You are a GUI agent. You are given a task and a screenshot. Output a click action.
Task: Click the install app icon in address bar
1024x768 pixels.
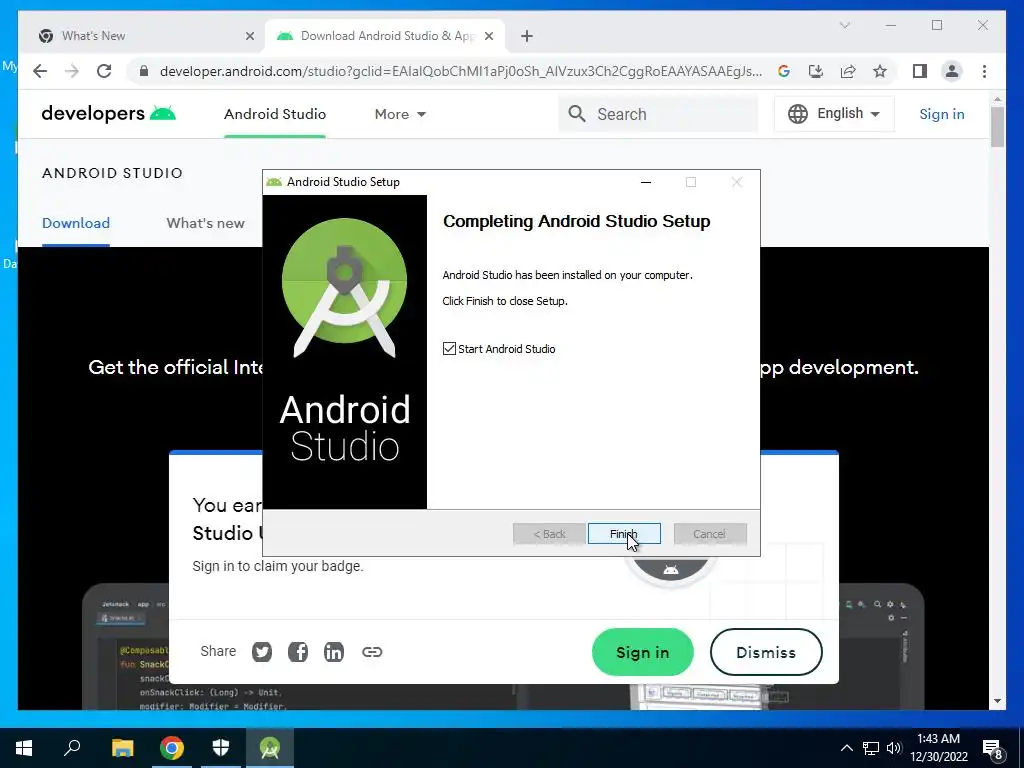(816, 71)
